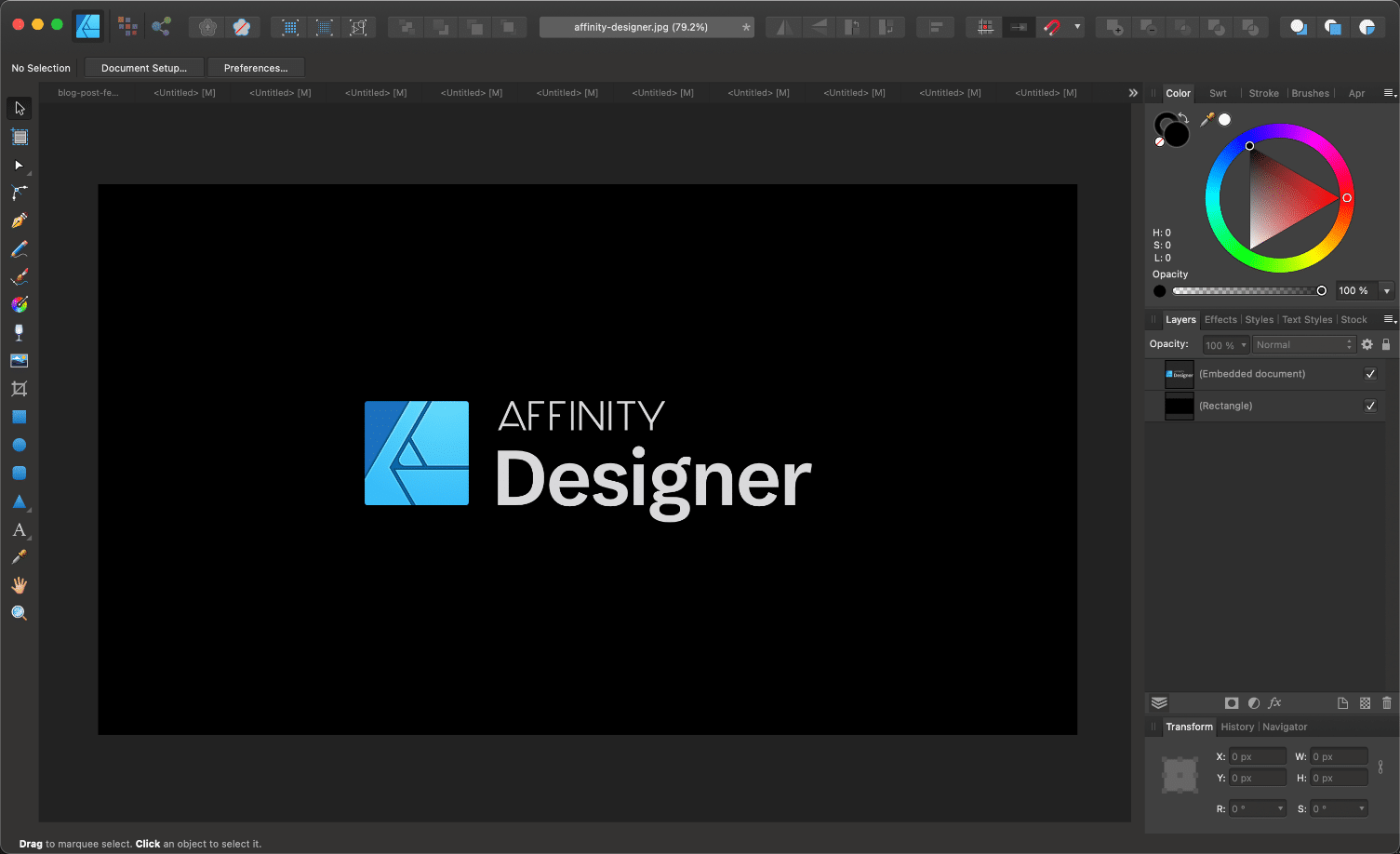Open the rotation R value dropdown
Screen dimensions: 1400x854
point(1280,808)
